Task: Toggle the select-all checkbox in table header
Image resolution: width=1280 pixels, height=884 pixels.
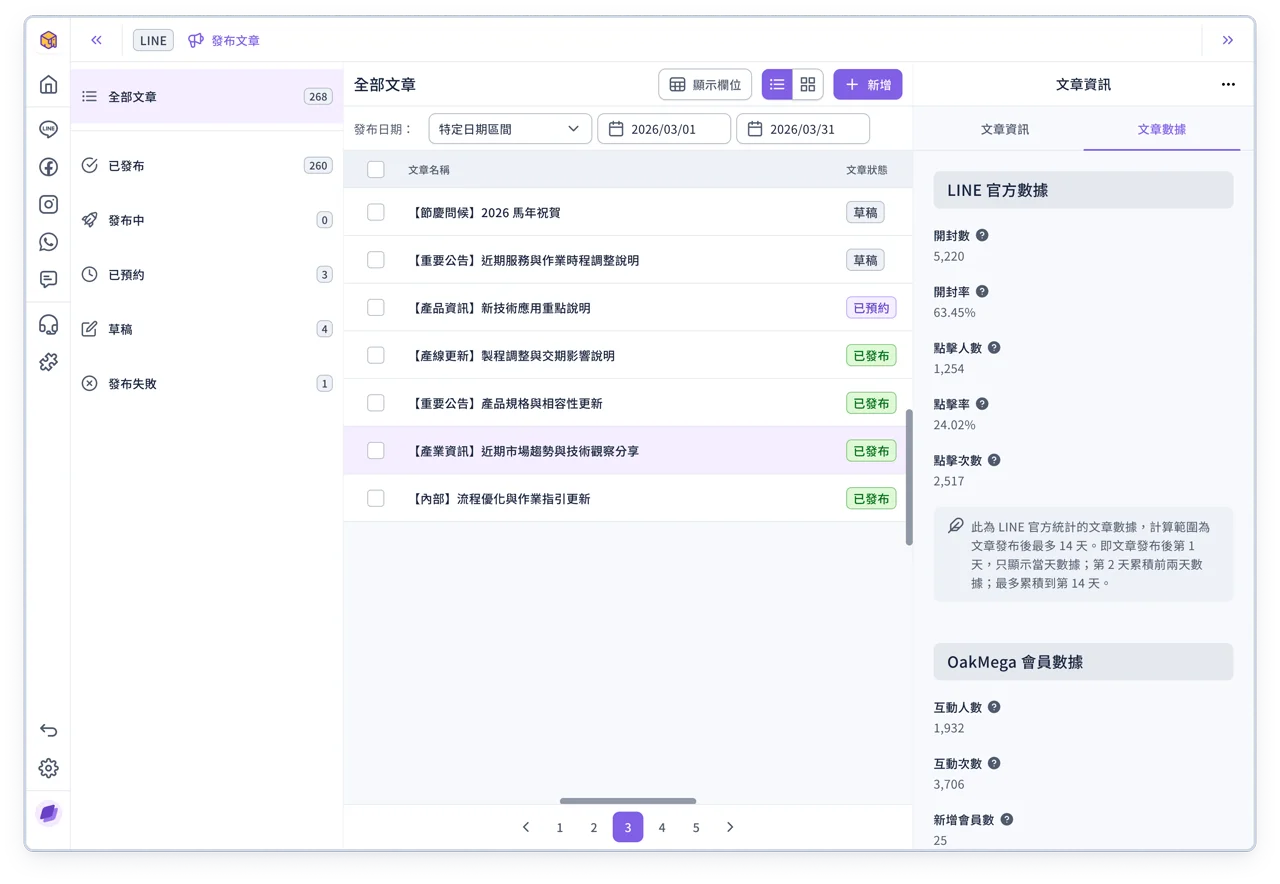Action: click(x=376, y=170)
